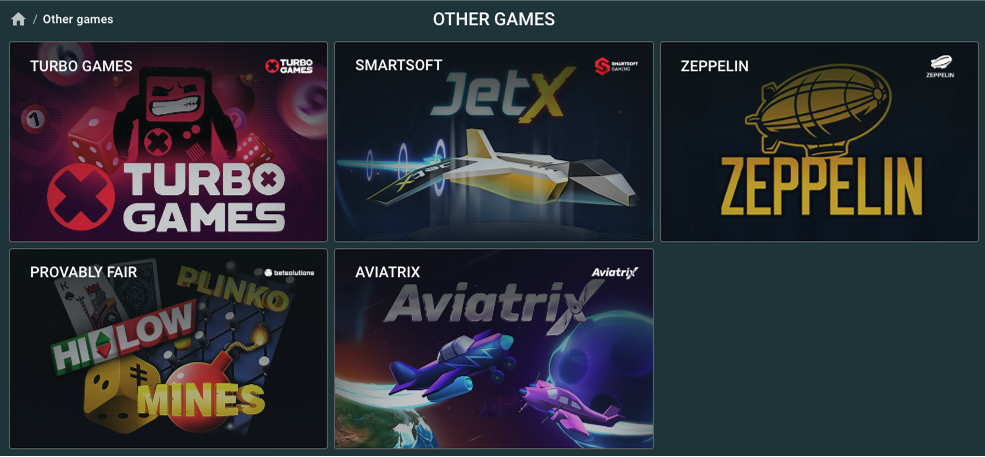
Task: Select the Other games breadcrumb link
Action: click(x=78, y=19)
